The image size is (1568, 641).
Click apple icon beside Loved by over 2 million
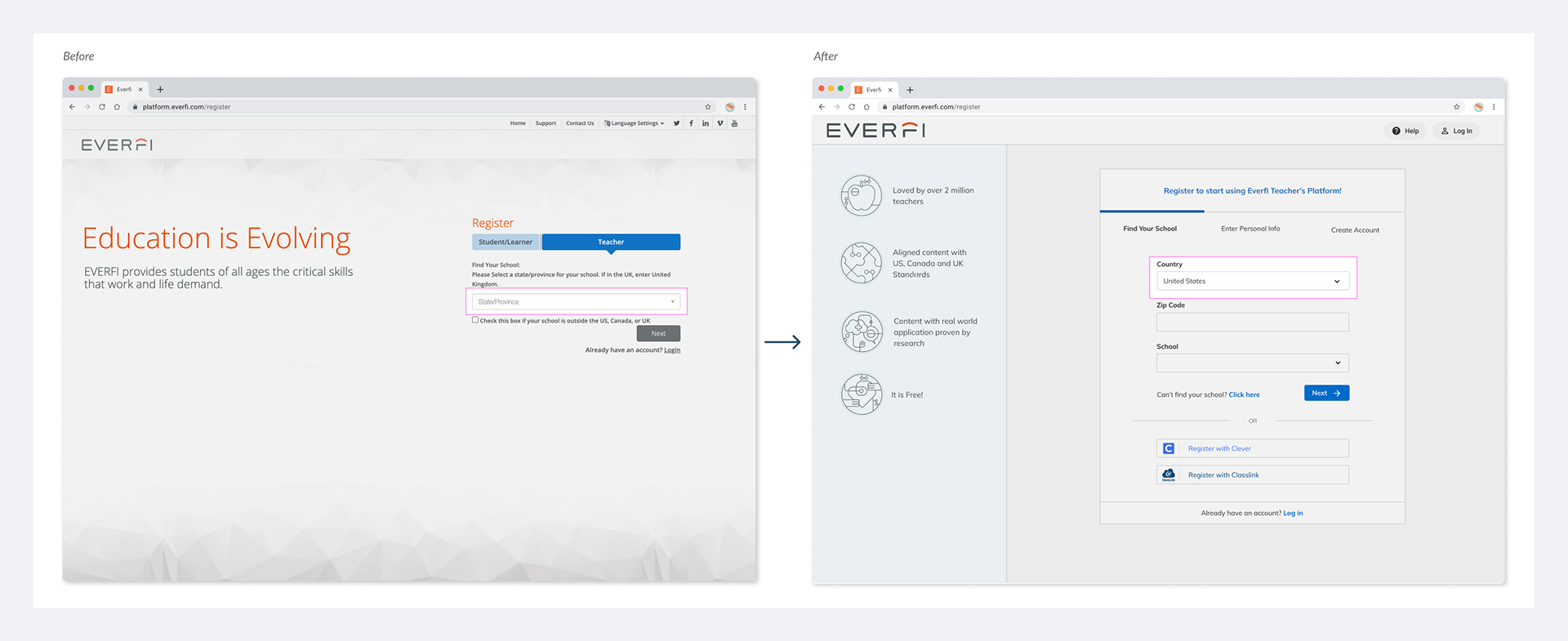tap(862, 196)
